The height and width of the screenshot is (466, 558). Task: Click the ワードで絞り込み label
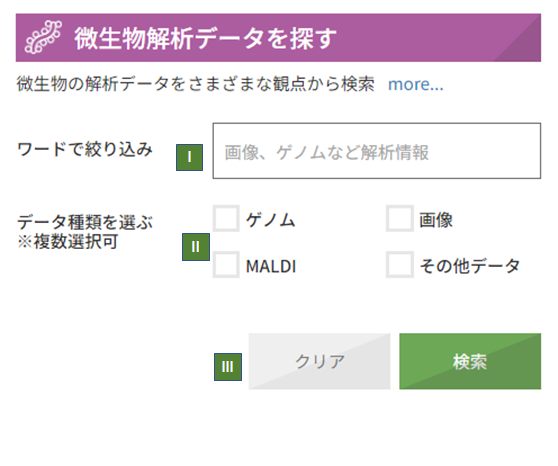coord(85,149)
